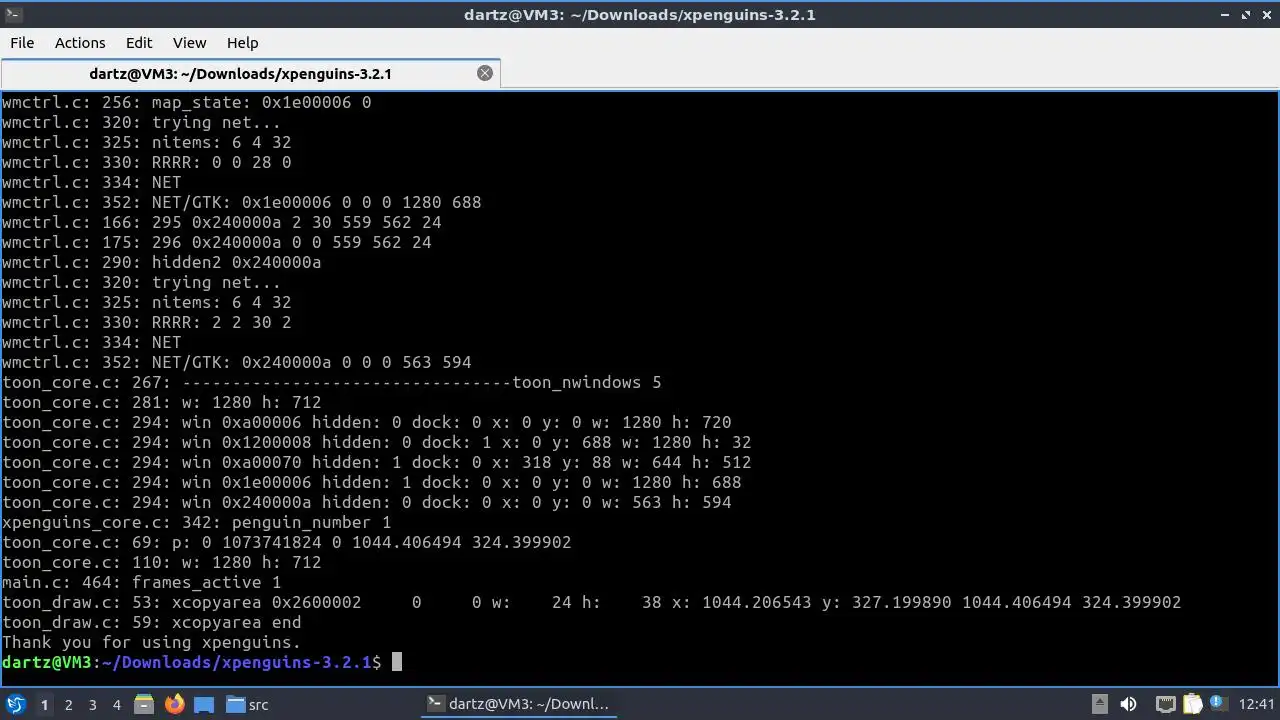Open the update notification tray icon

coord(1218,704)
